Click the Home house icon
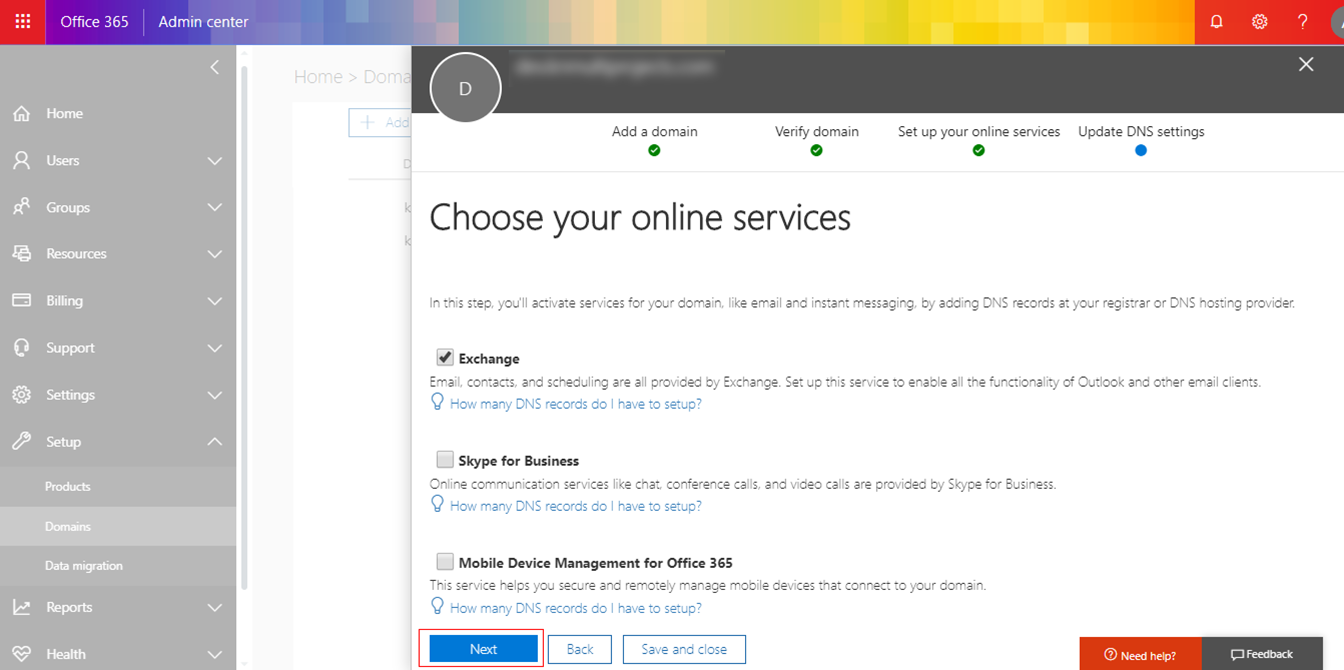 tap(21, 114)
